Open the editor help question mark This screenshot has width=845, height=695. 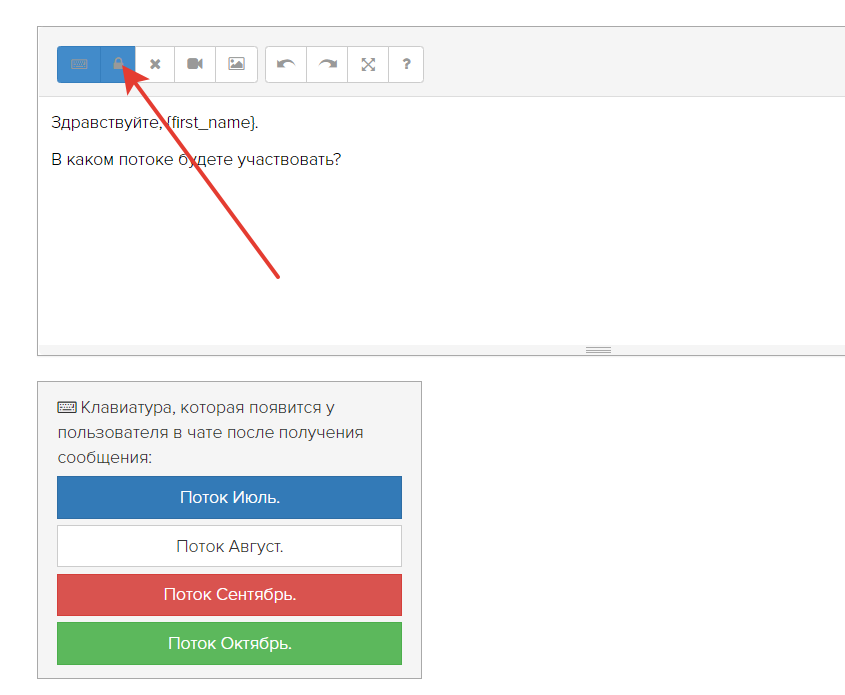(406, 65)
